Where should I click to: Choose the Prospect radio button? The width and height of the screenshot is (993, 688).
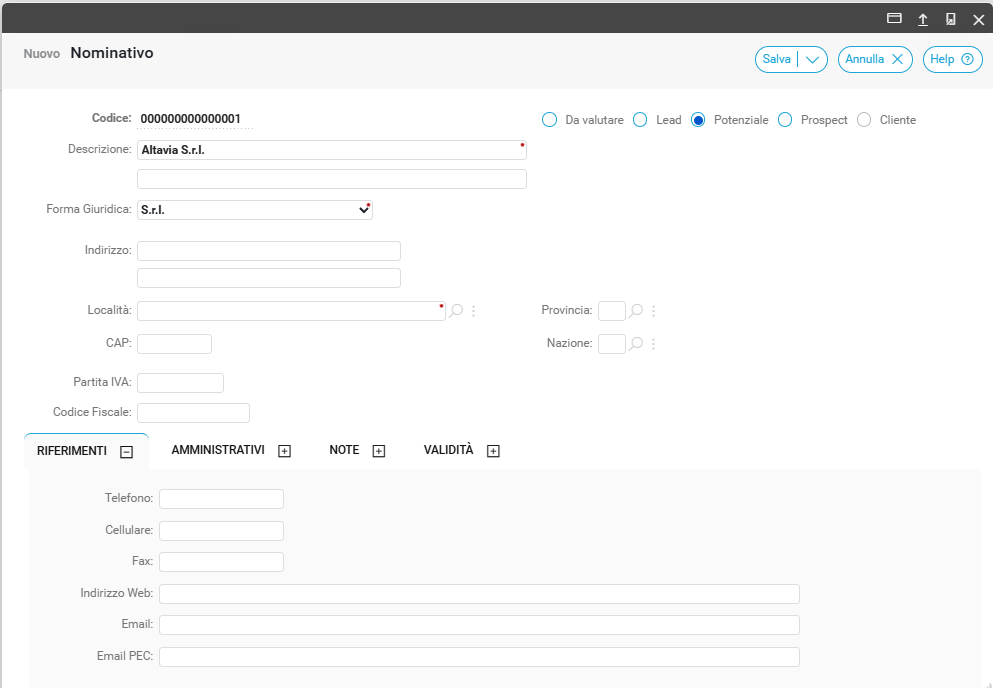[785, 120]
